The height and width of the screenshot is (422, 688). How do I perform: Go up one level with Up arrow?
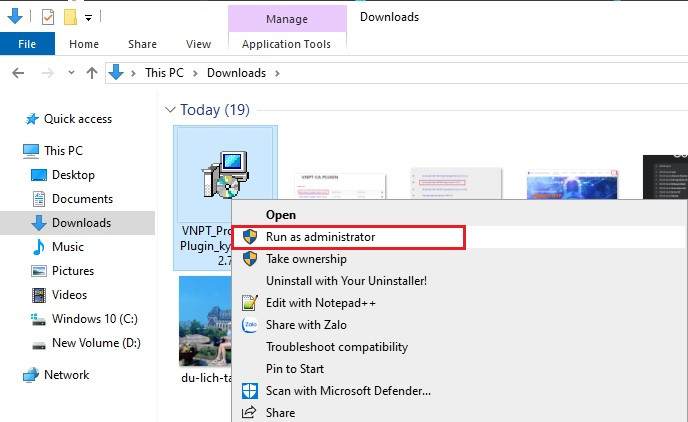[92, 73]
